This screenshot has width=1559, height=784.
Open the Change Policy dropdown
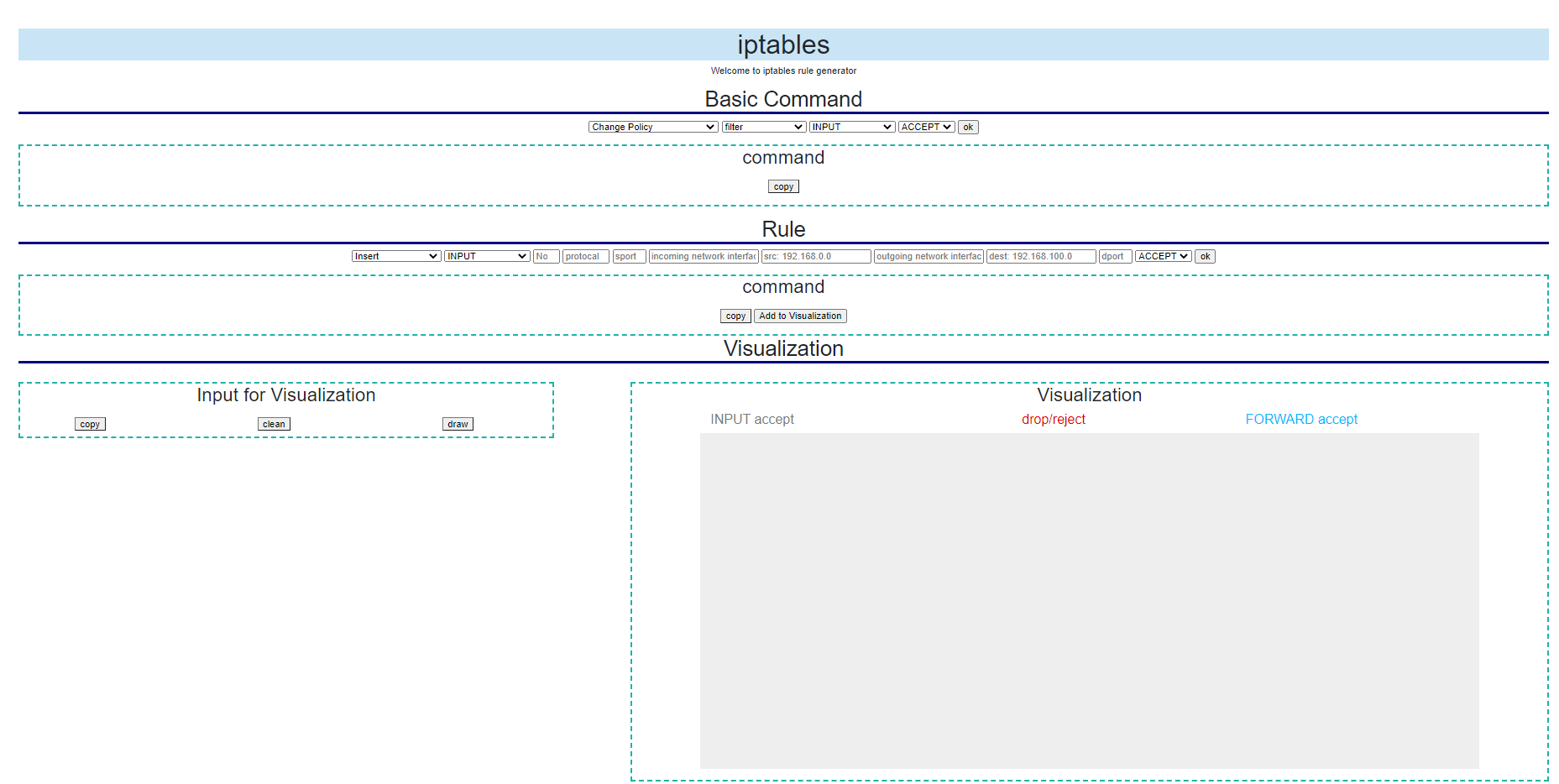point(652,127)
